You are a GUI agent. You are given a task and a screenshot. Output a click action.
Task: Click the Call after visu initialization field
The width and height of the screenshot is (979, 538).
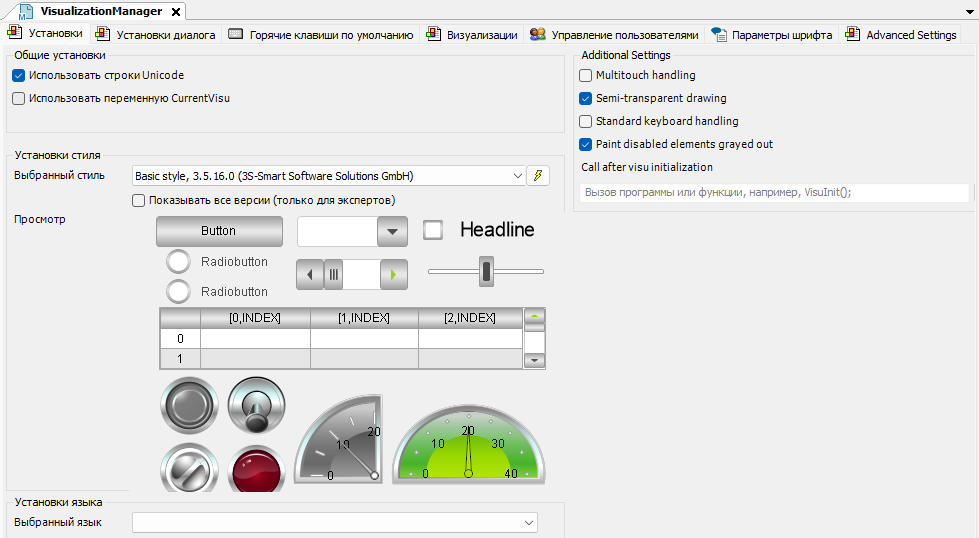click(774, 193)
